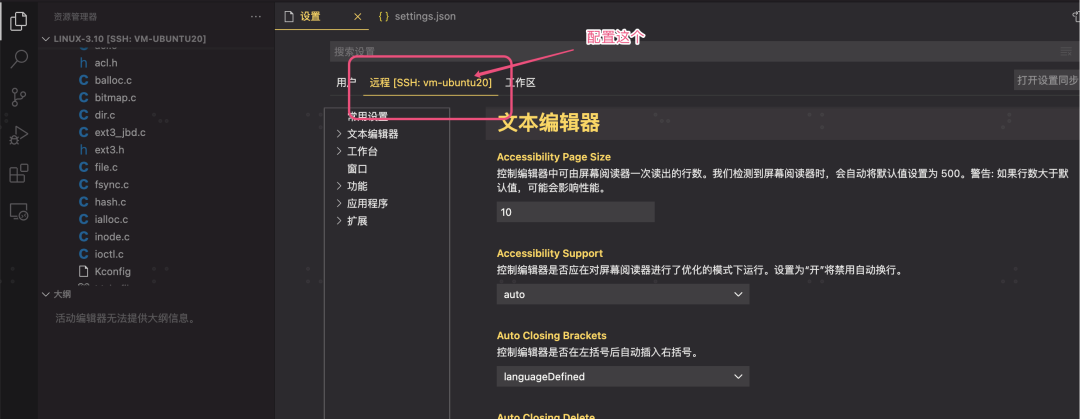Screen dimensions: 1080x419
Task: Open ext3.h in file explorer
Action: coord(109,150)
